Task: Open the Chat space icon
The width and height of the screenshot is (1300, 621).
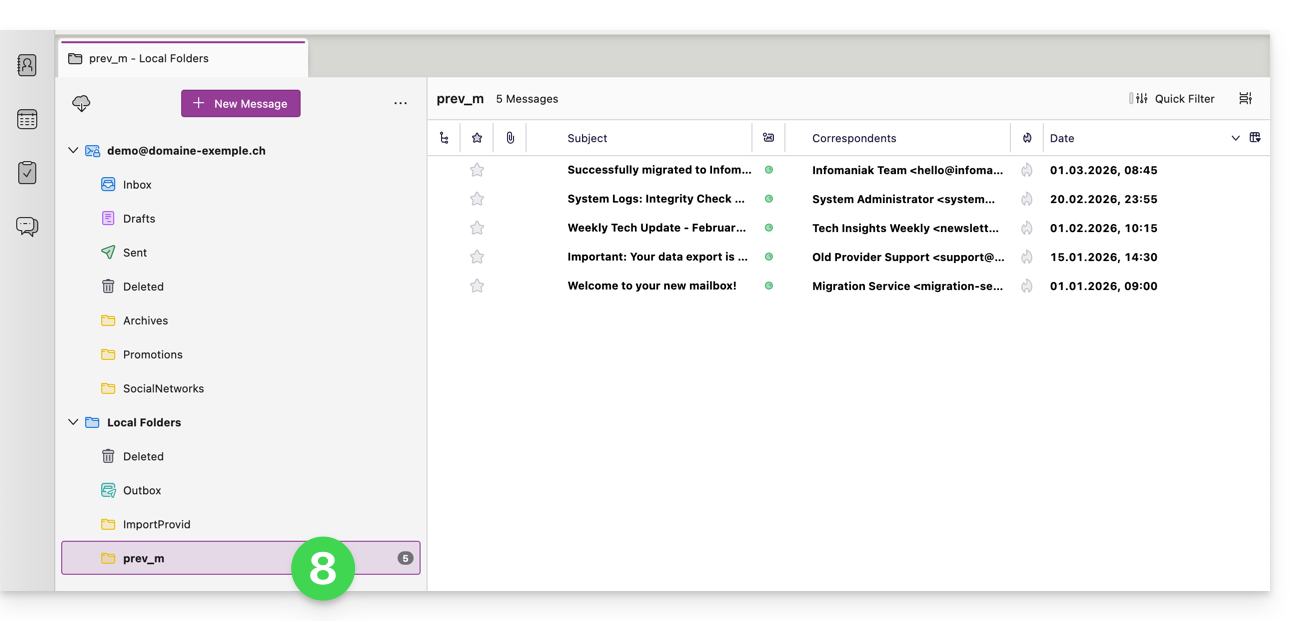Action: click(27, 226)
